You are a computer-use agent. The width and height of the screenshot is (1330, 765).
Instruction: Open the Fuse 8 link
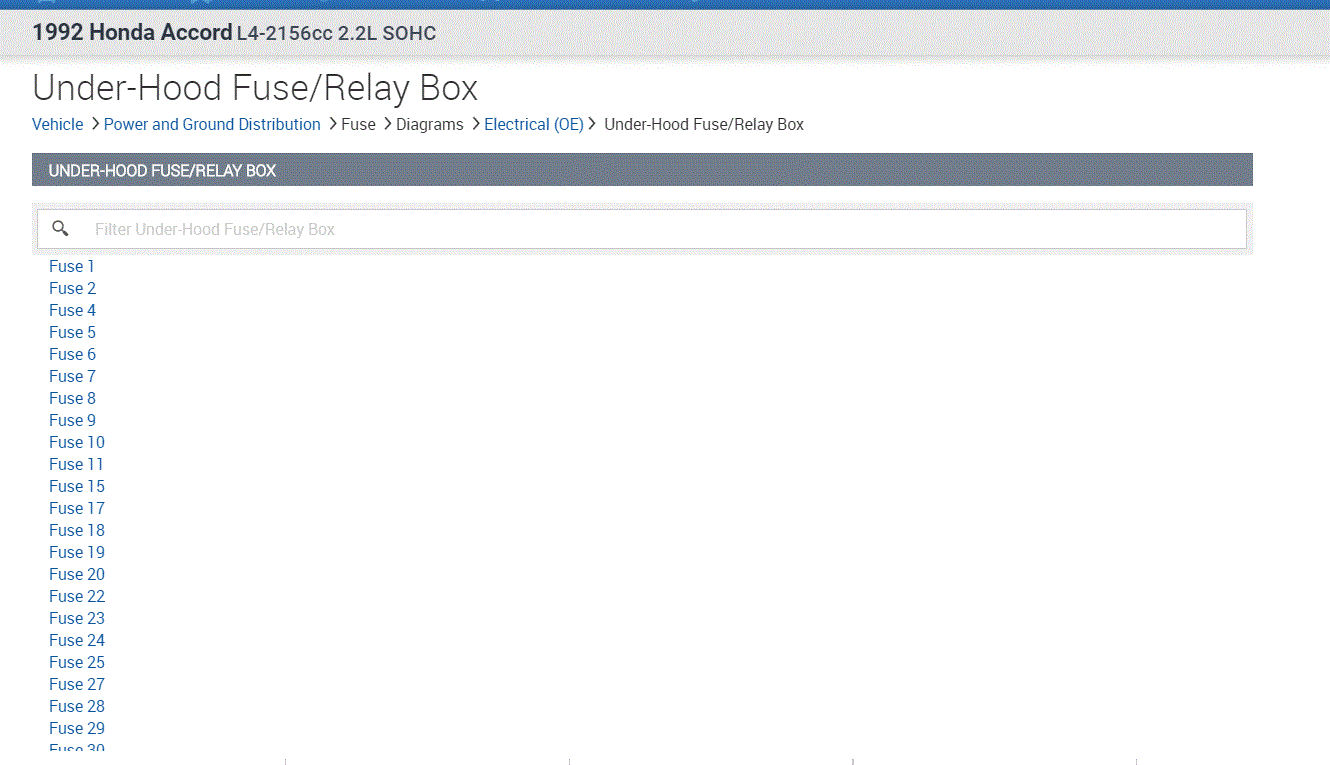click(x=73, y=398)
